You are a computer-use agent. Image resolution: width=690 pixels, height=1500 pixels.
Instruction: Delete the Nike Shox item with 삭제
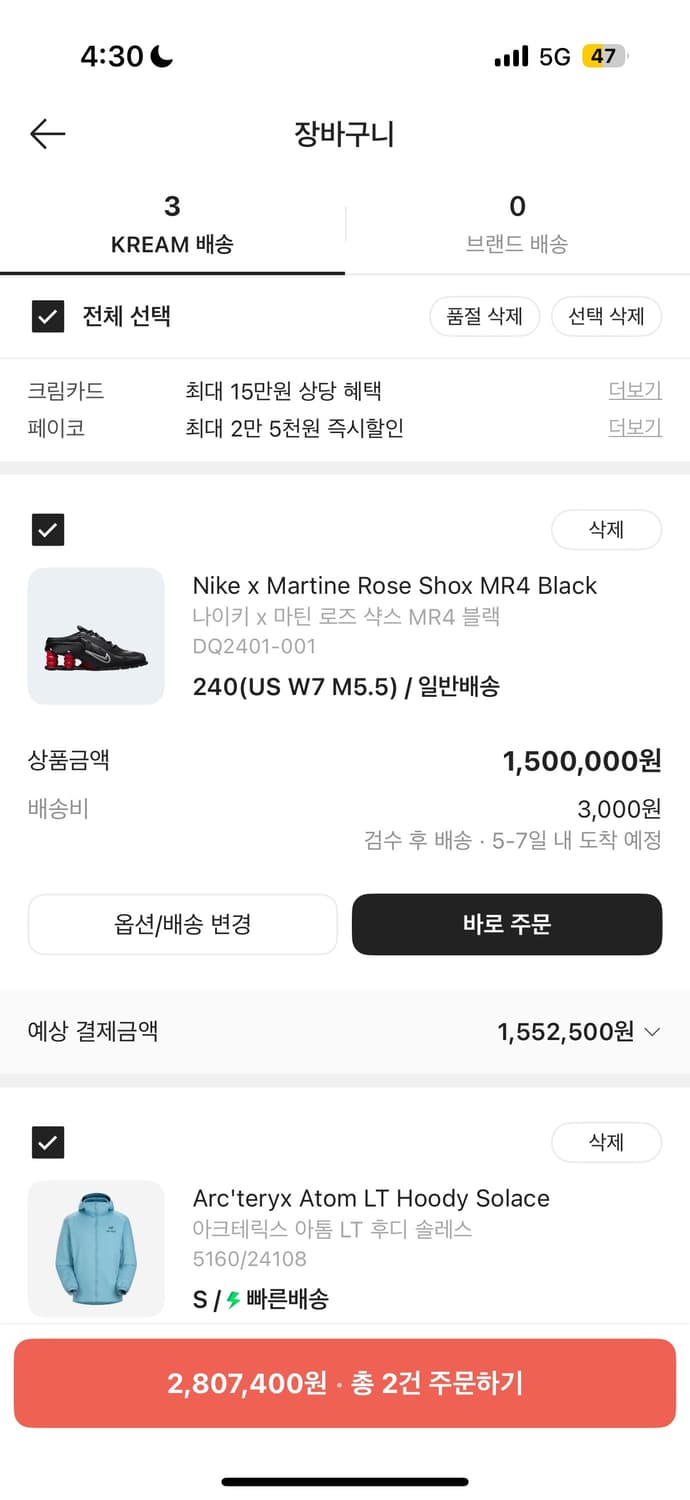[x=606, y=530]
